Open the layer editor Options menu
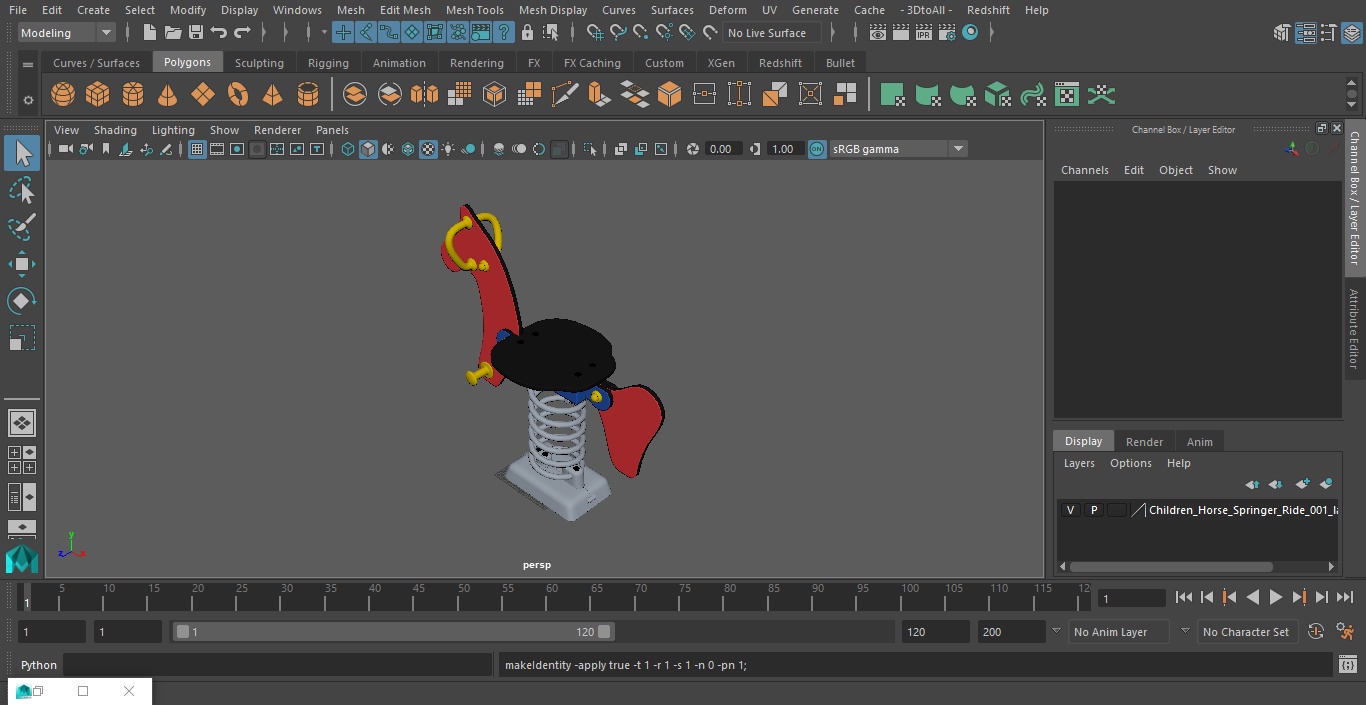Image resolution: width=1366 pixels, height=705 pixels. (1131, 463)
